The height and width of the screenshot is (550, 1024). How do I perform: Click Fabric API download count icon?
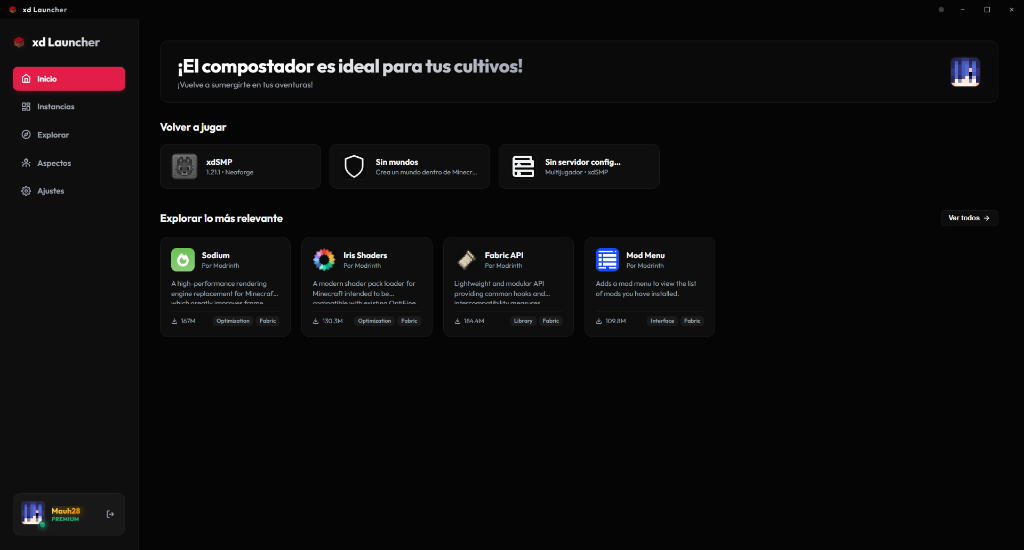(457, 321)
